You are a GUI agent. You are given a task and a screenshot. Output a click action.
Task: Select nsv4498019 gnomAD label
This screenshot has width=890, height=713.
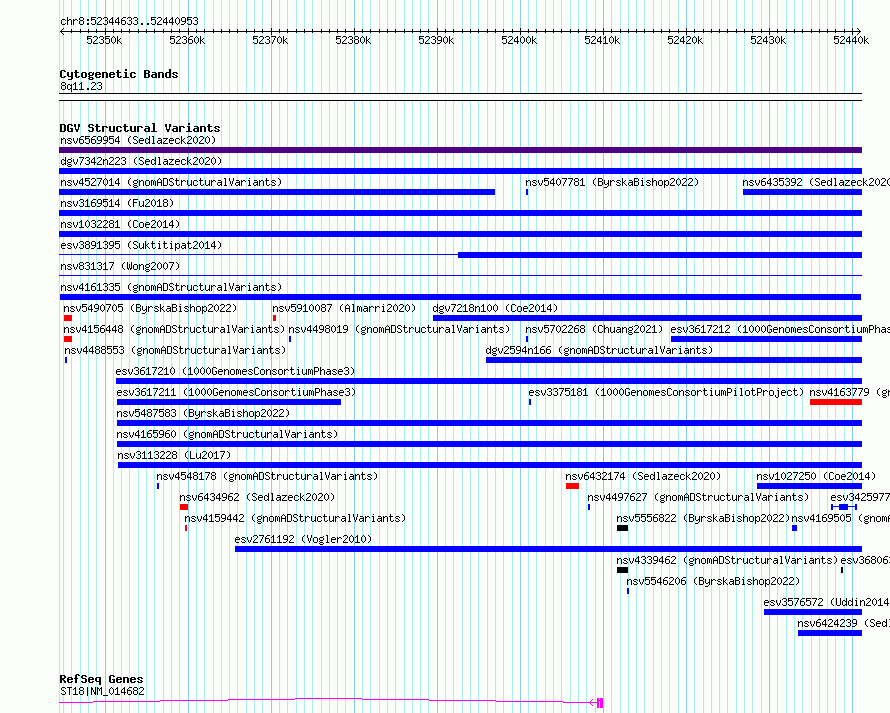tap(399, 329)
